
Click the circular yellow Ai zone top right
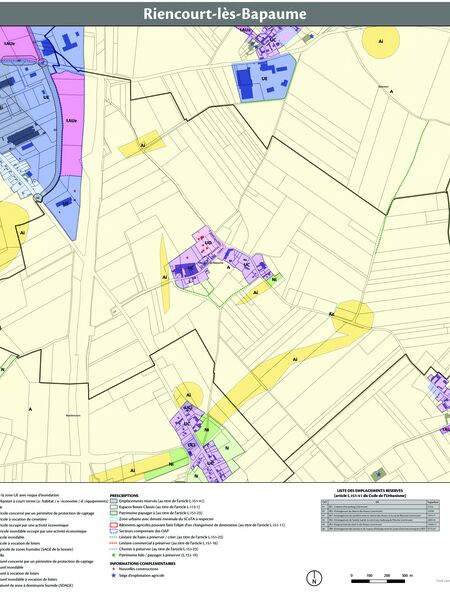tap(381, 41)
